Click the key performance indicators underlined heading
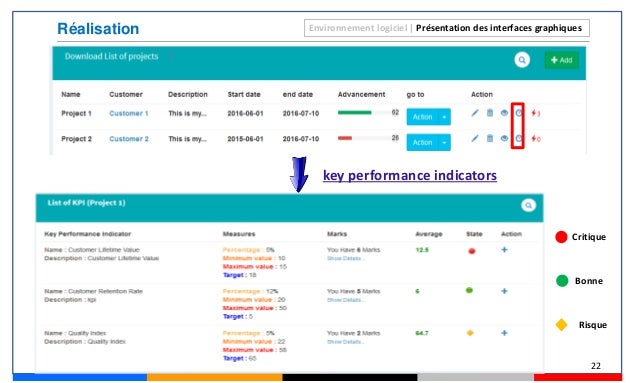This screenshot has height=383, width=638. point(410,175)
